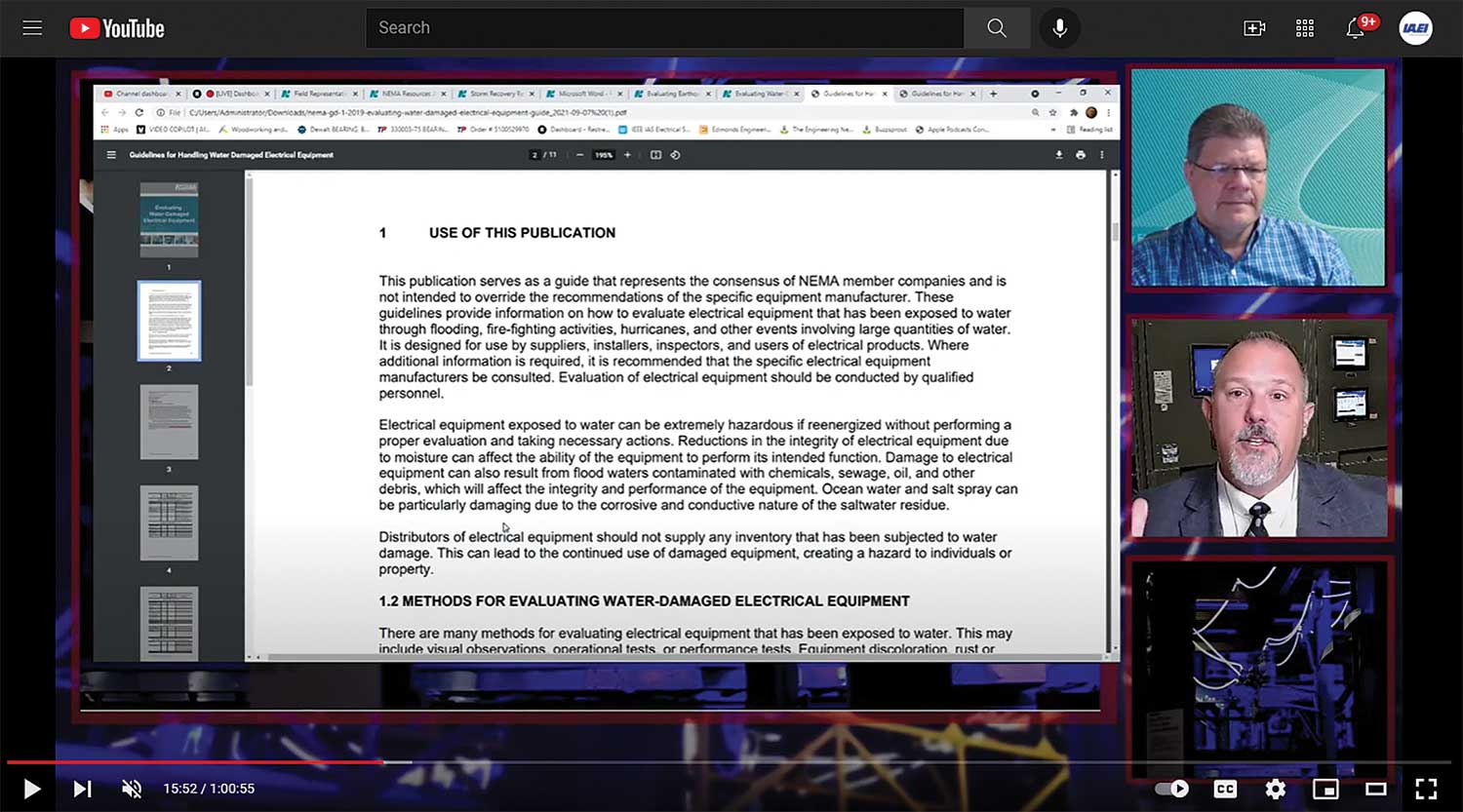Open the YouTube apps grid

pyautogui.click(x=1305, y=28)
